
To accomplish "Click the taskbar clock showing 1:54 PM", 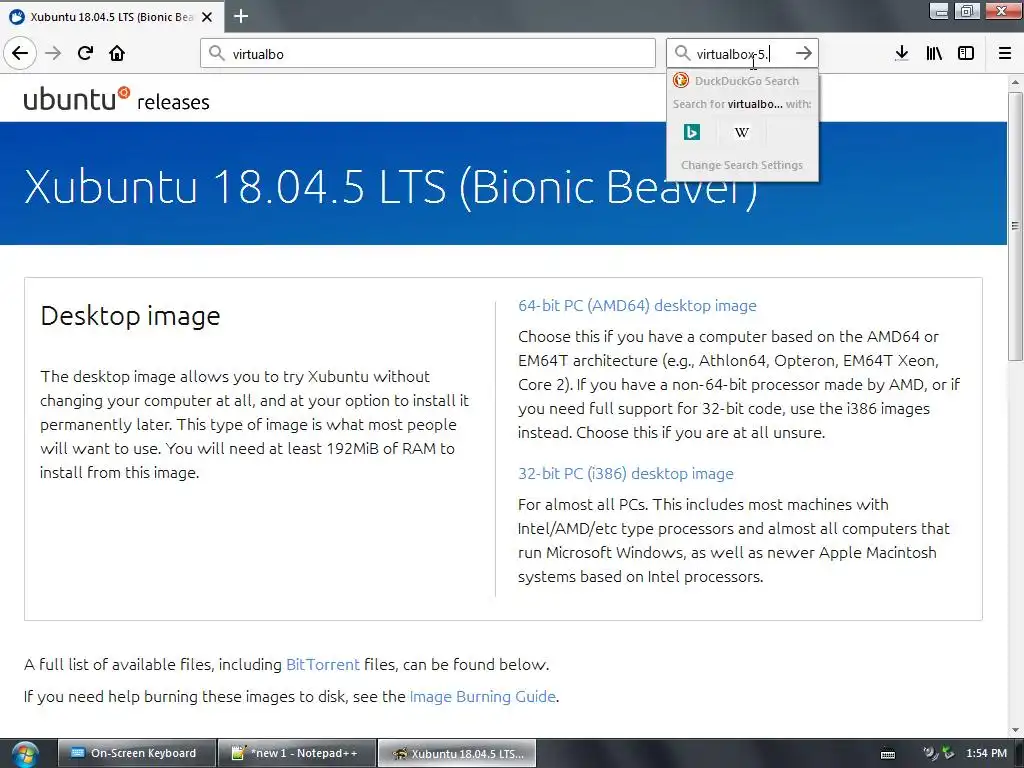I will click(x=986, y=754).
